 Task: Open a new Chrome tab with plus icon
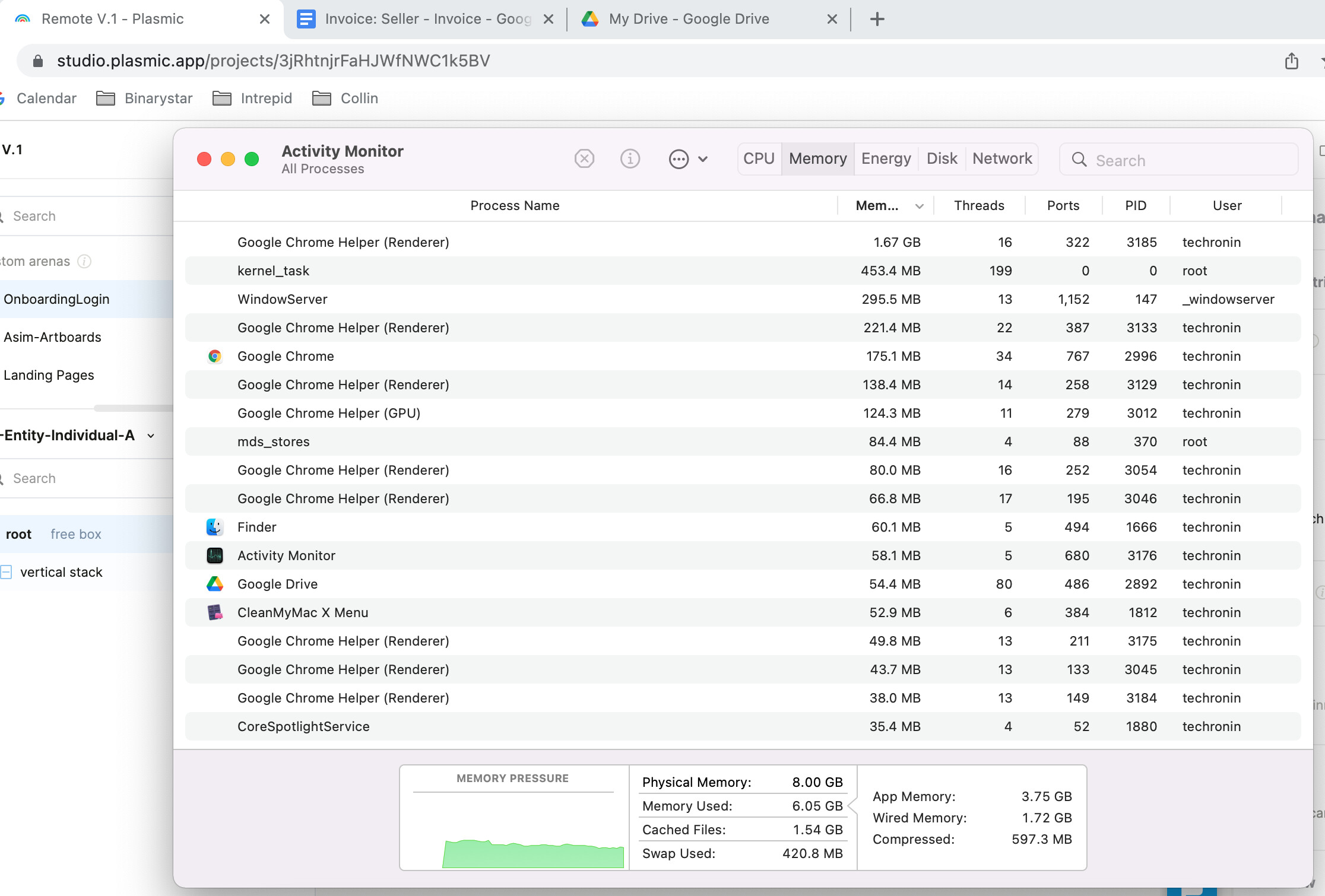coord(877,19)
